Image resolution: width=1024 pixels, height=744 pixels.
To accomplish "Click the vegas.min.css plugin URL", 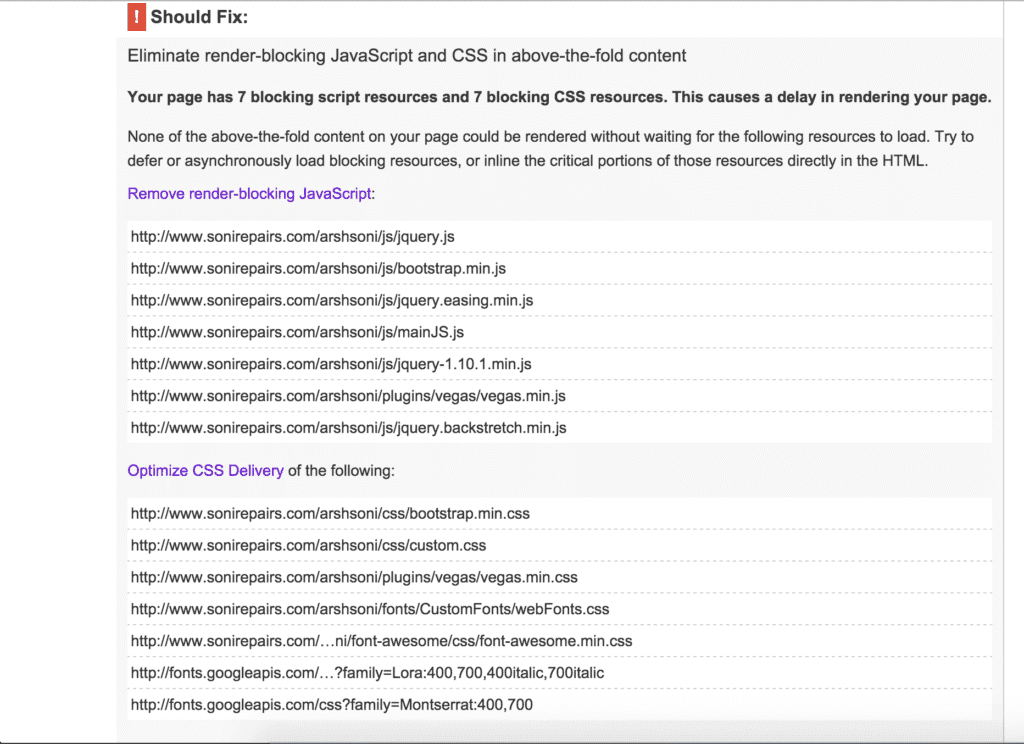I will click(354, 578).
